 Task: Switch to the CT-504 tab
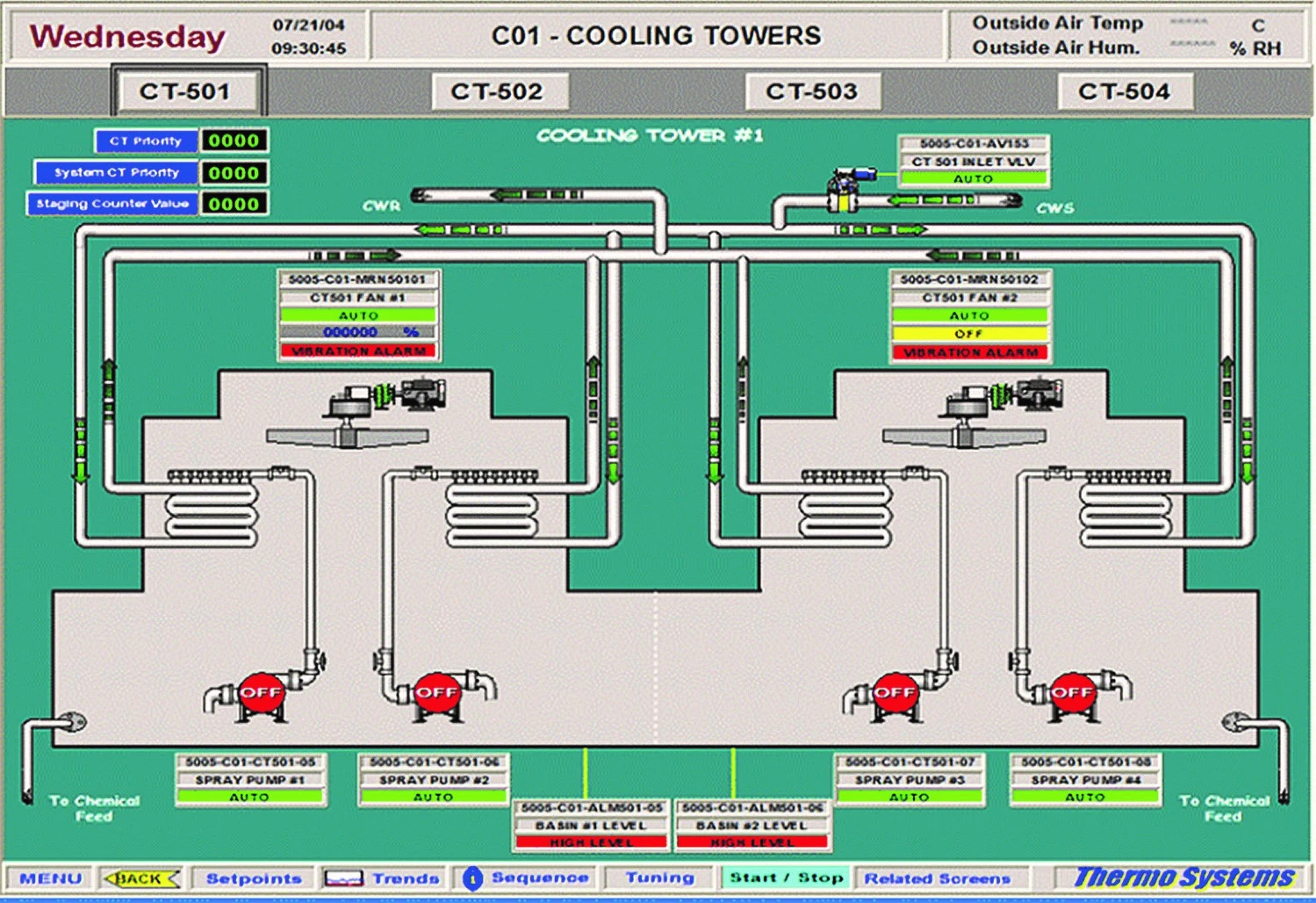click(x=1127, y=90)
